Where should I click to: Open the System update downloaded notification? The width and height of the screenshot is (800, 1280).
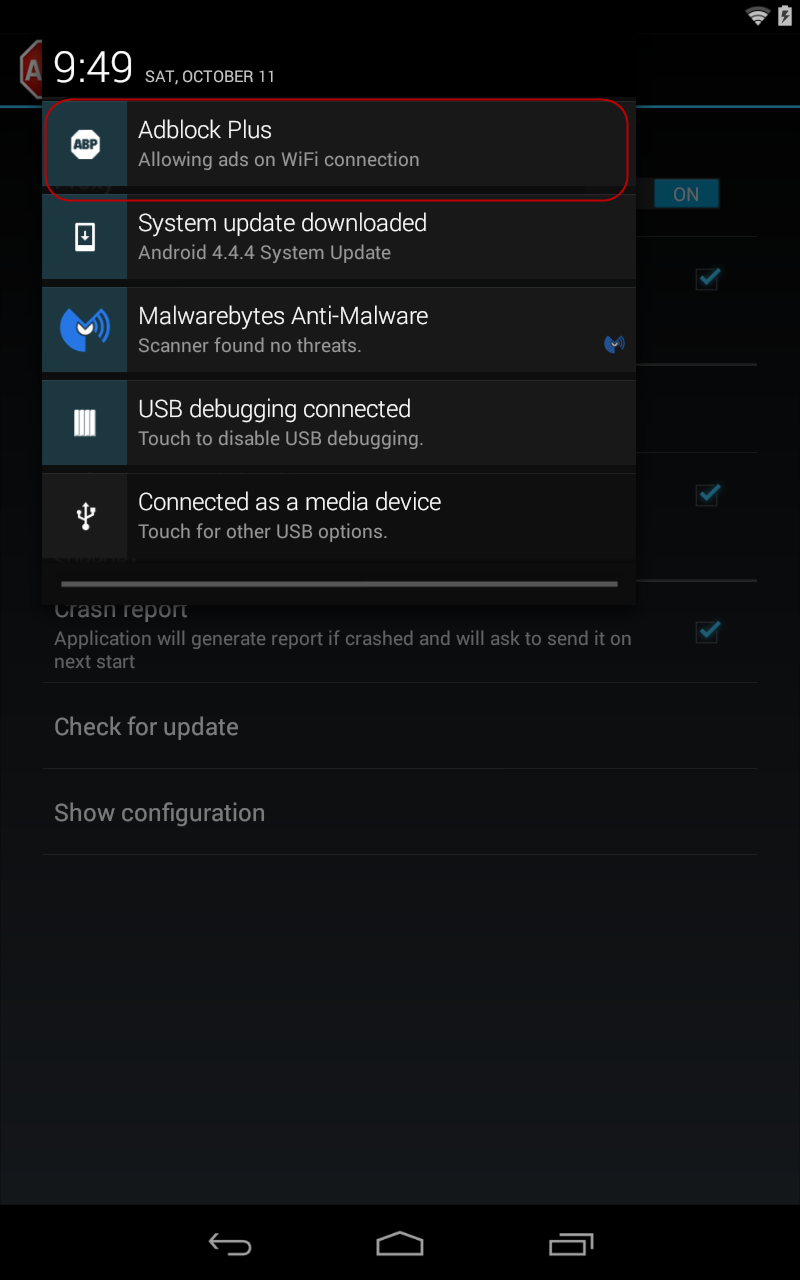[338, 237]
